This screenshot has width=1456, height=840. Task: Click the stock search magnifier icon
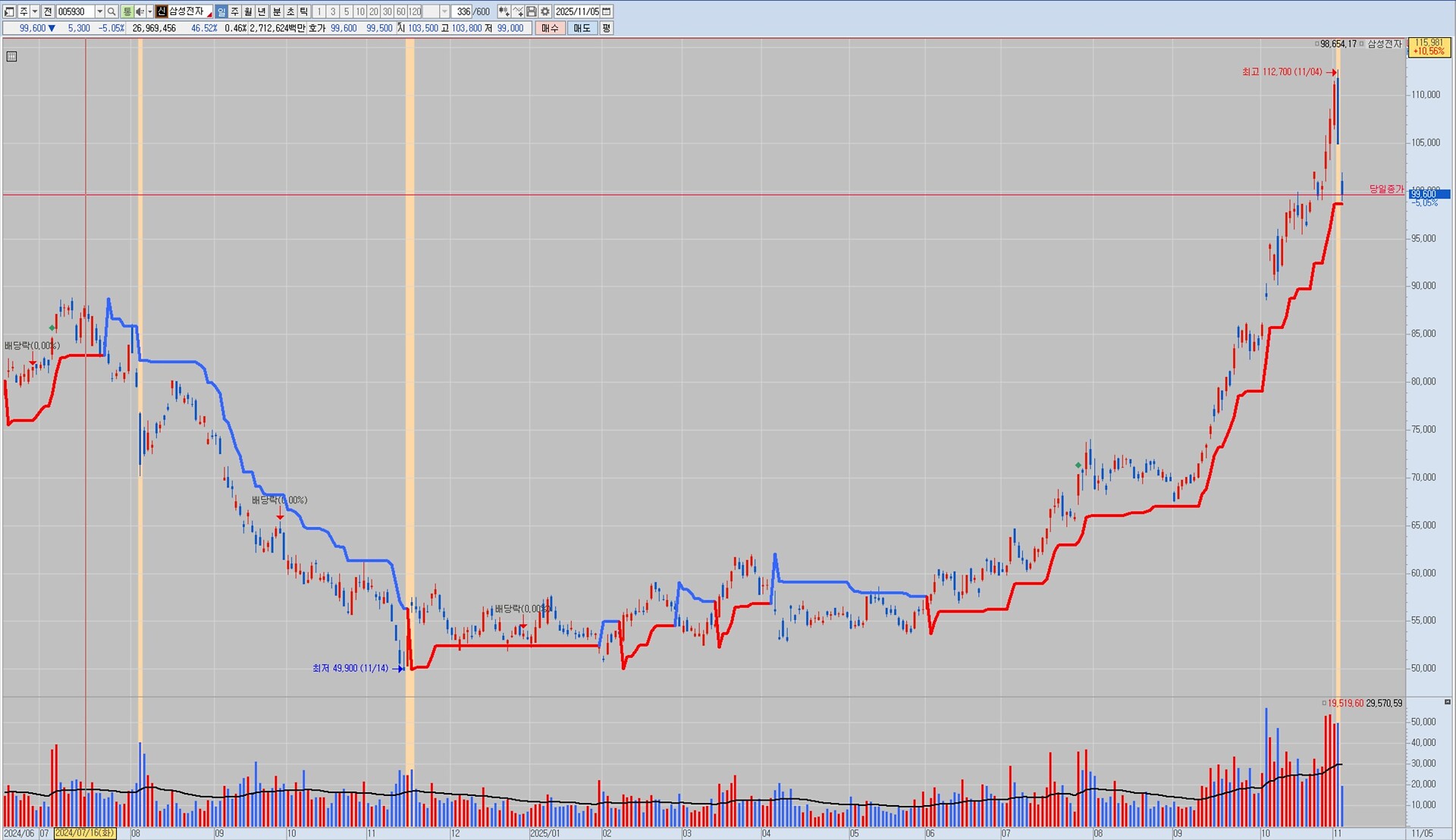[x=111, y=11]
